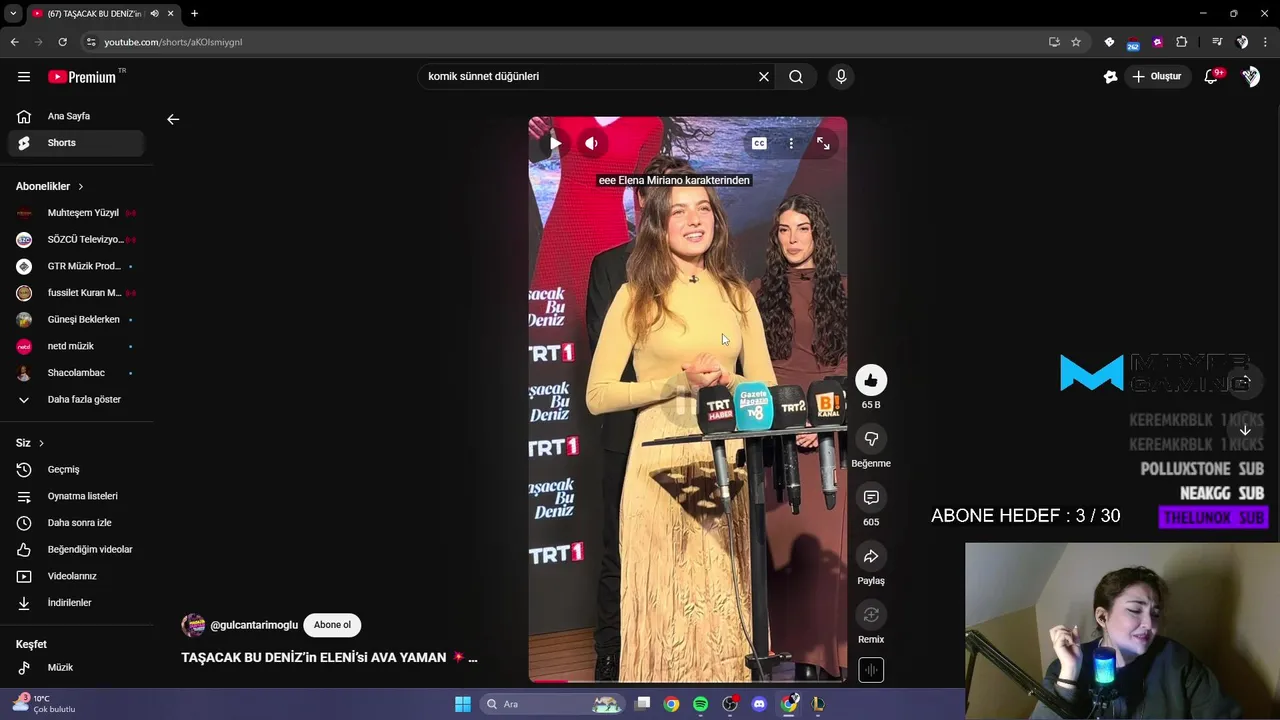This screenshot has height=720, width=1280.
Task: Open the comments with 605 count
Action: [871, 497]
